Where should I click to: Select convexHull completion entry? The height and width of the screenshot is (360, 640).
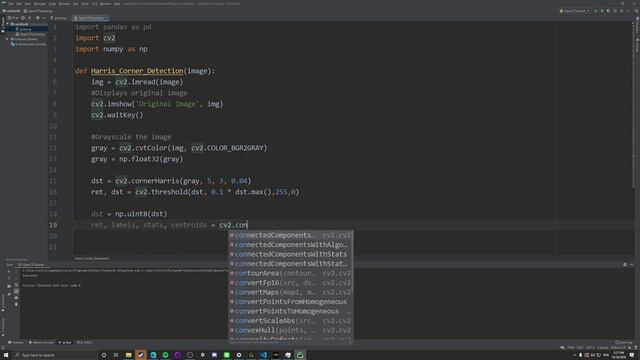pos(291,330)
